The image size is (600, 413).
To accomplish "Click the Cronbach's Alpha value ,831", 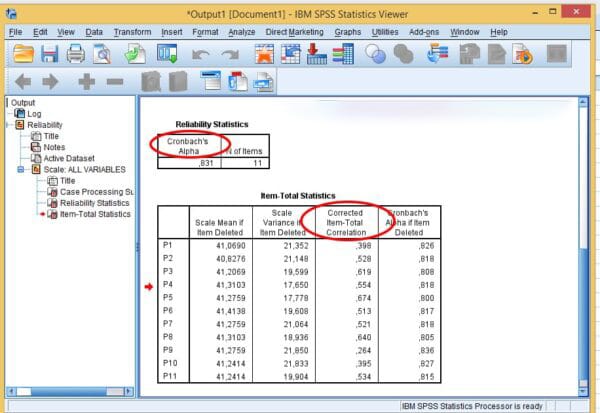I will coord(206,163).
